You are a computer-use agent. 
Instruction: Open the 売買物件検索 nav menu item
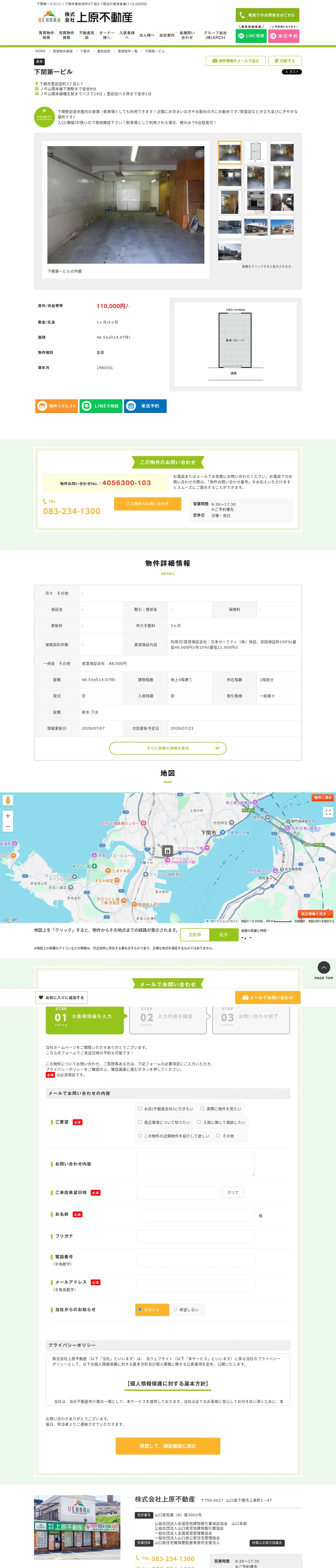pyautogui.click(x=66, y=35)
